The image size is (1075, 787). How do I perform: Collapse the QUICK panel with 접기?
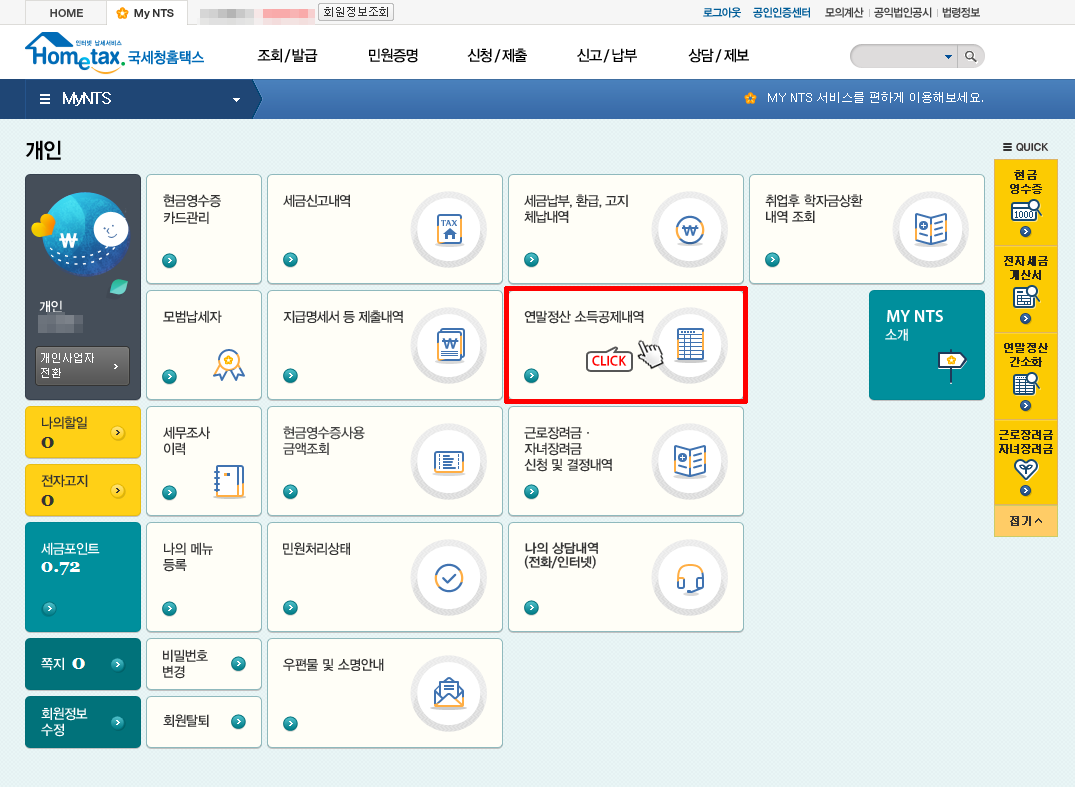(x=1025, y=521)
